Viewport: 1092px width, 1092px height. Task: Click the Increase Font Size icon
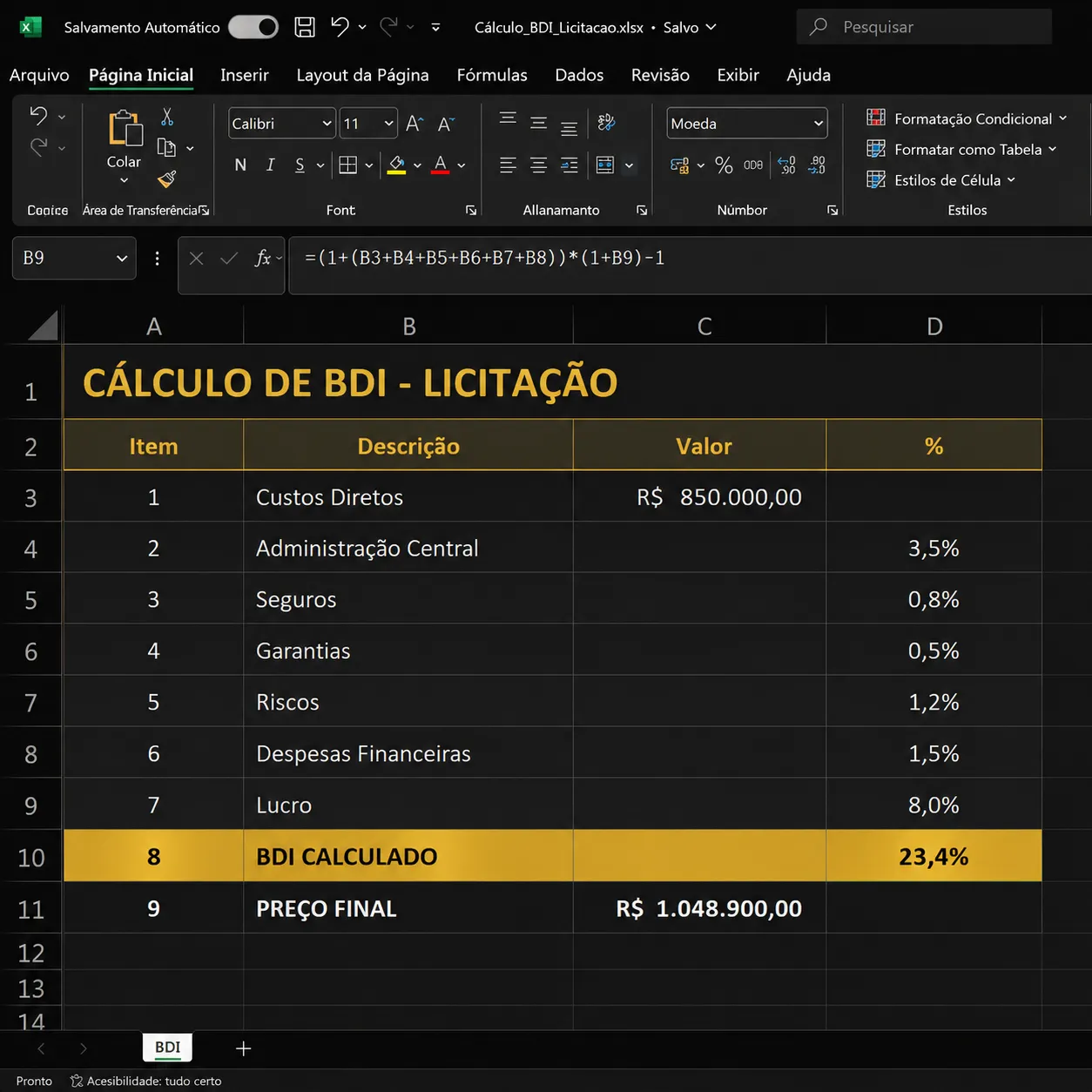(415, 124)
